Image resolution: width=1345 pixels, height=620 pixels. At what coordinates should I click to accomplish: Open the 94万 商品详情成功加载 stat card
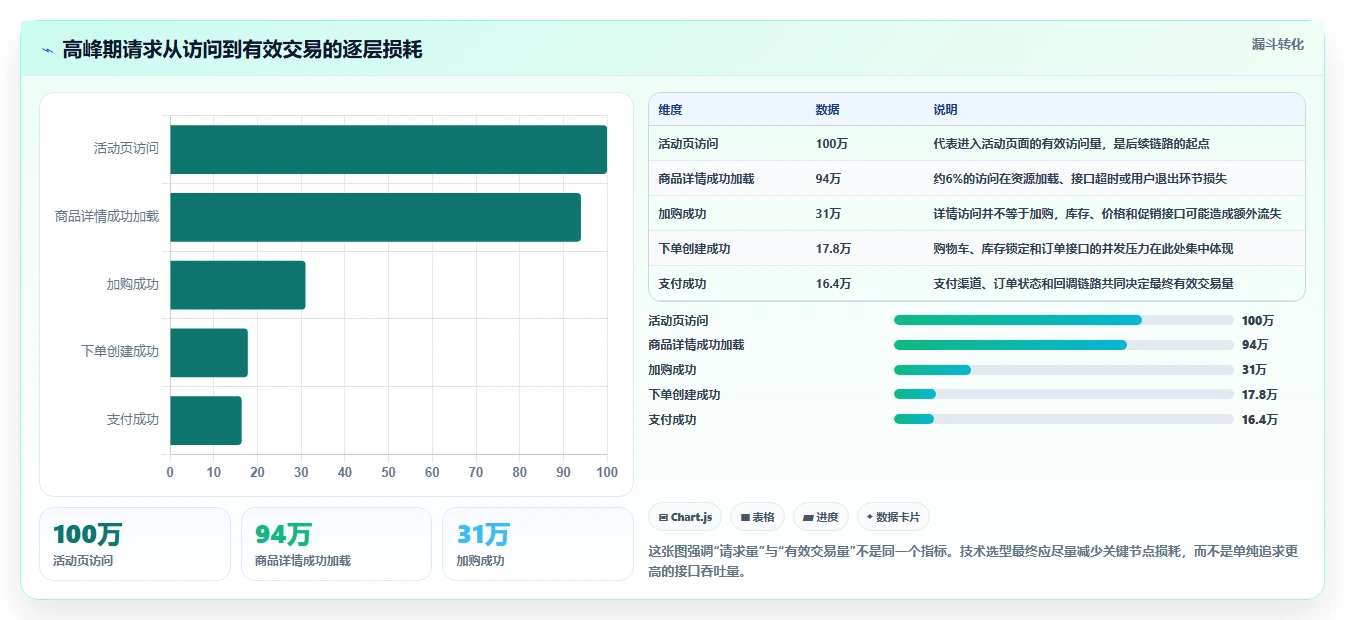(336, 544)
